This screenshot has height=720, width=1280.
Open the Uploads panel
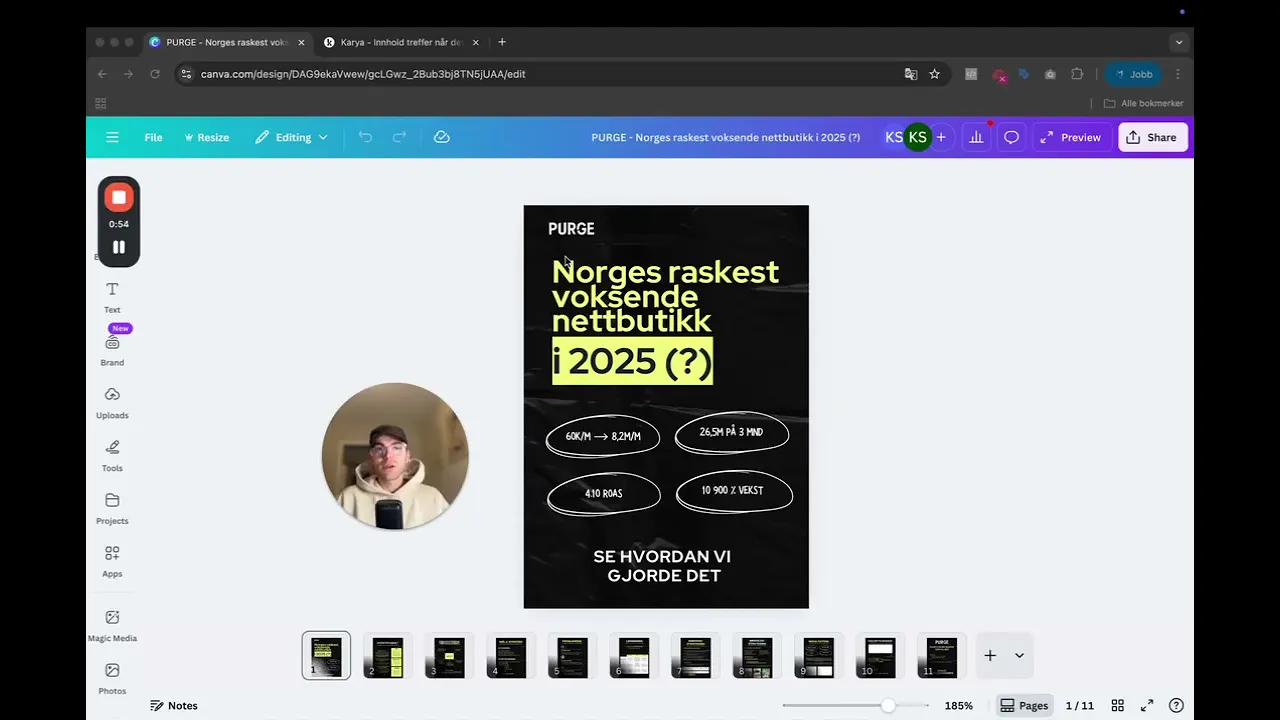tap(112, 403)
